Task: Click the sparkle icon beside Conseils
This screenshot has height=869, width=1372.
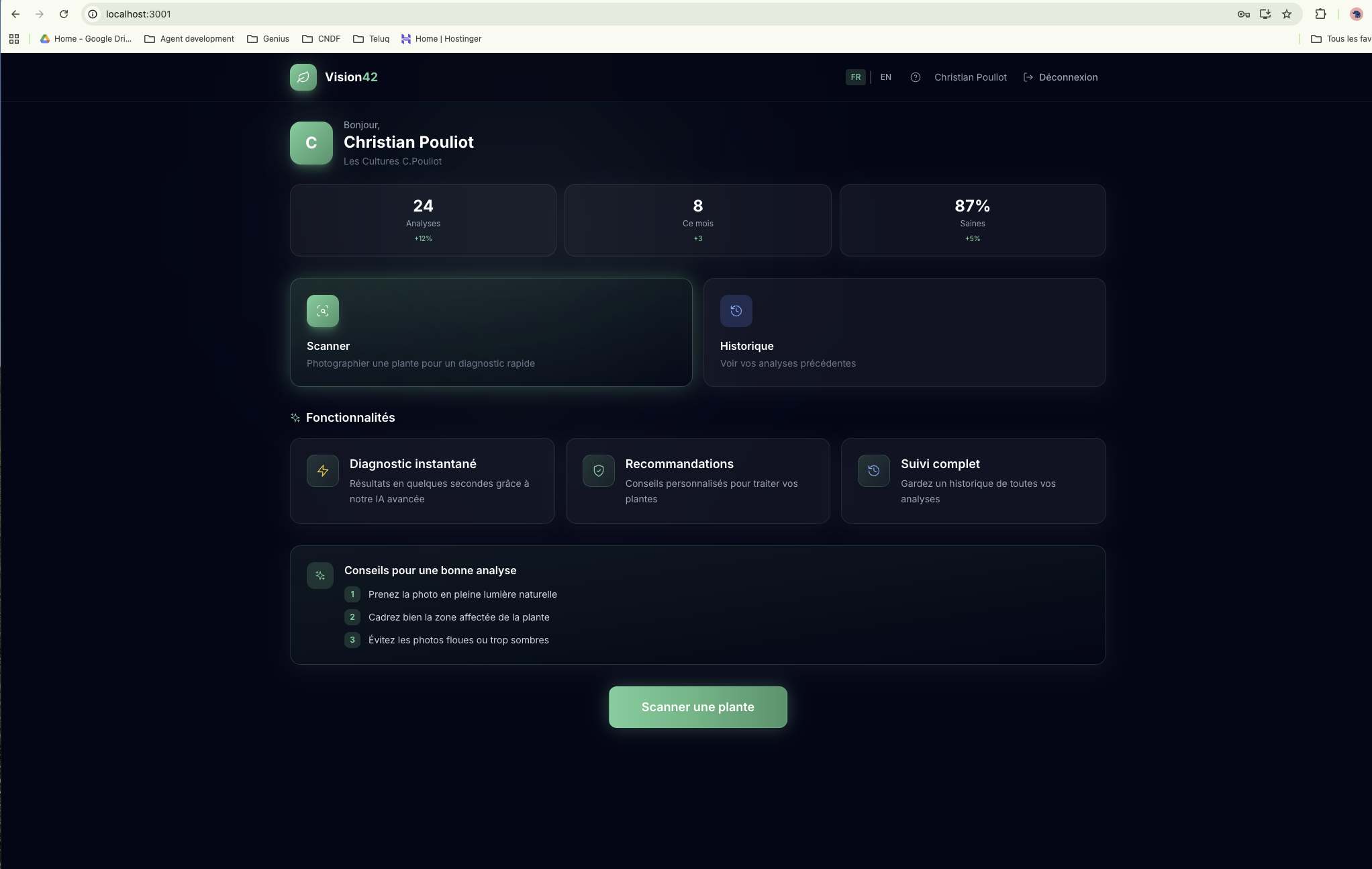Action: [320, 576]
